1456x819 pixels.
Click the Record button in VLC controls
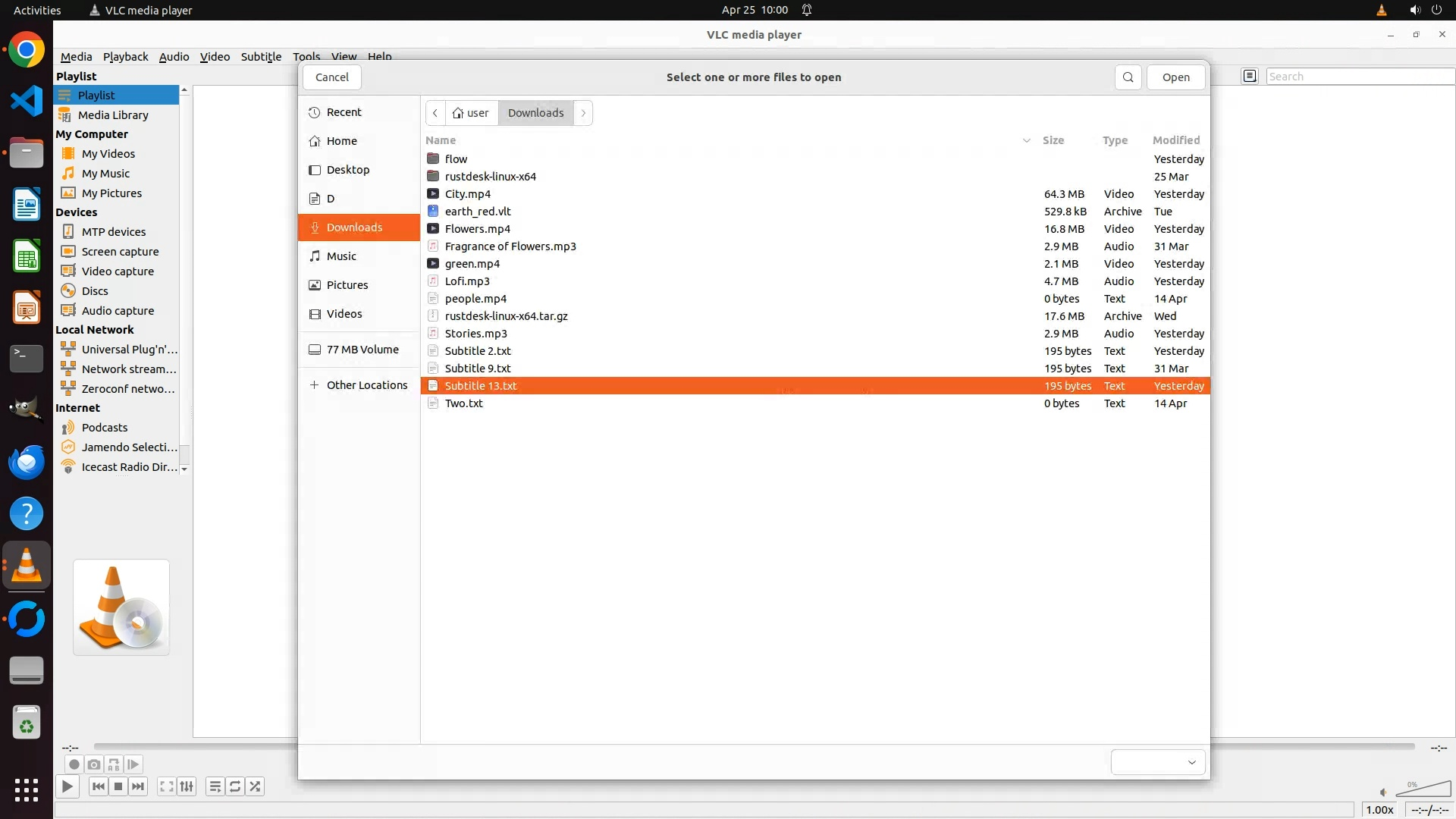pos(74,764)
